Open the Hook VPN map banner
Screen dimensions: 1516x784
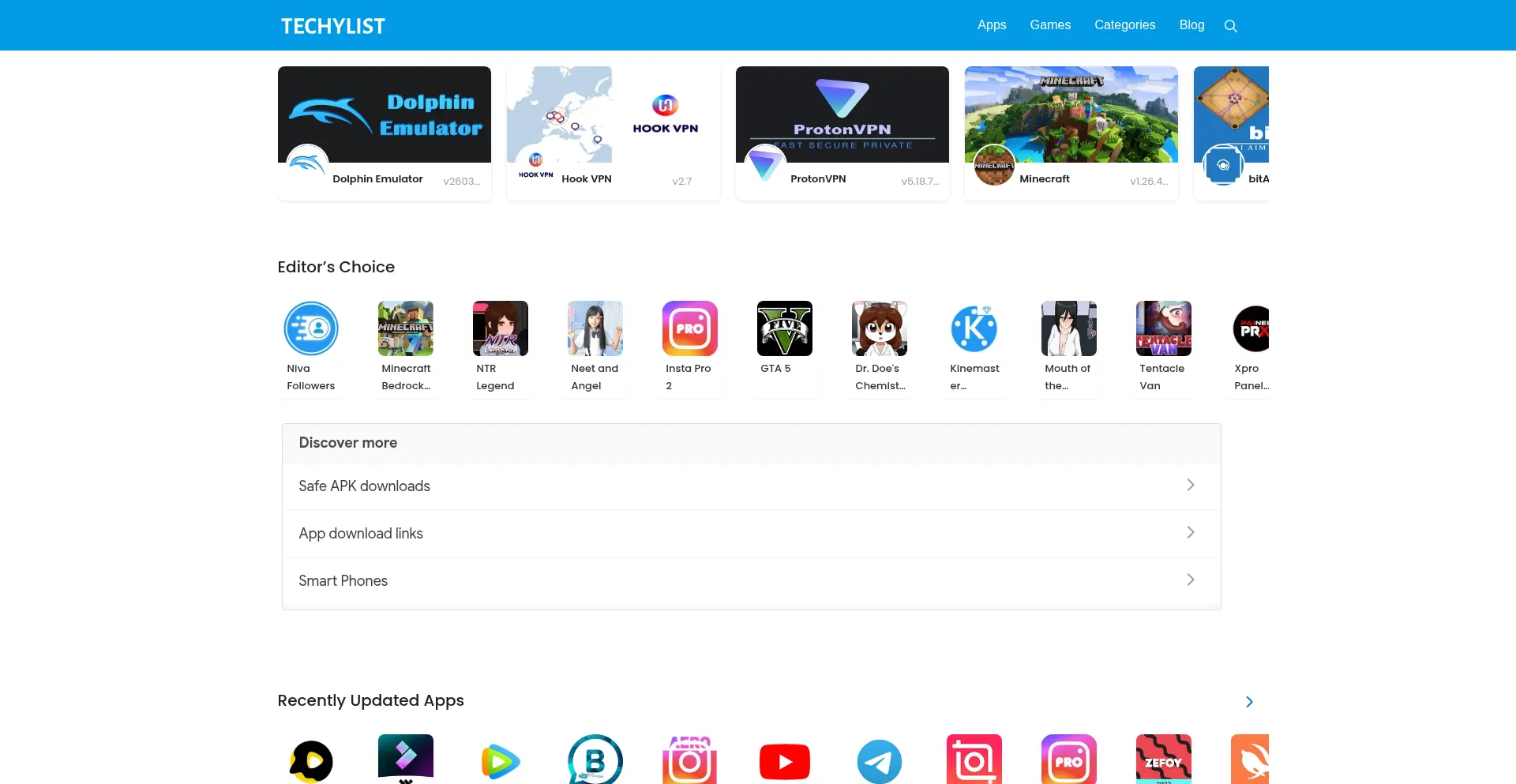tap(614, 114)
